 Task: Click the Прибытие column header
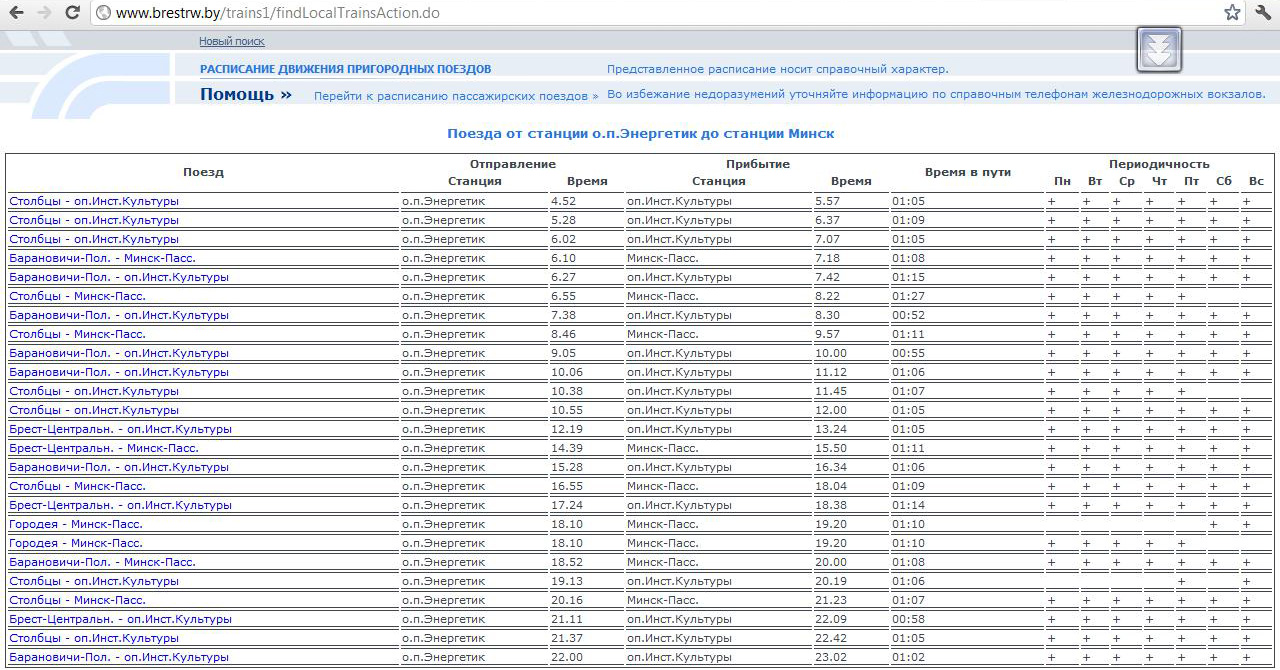[758, 164]
